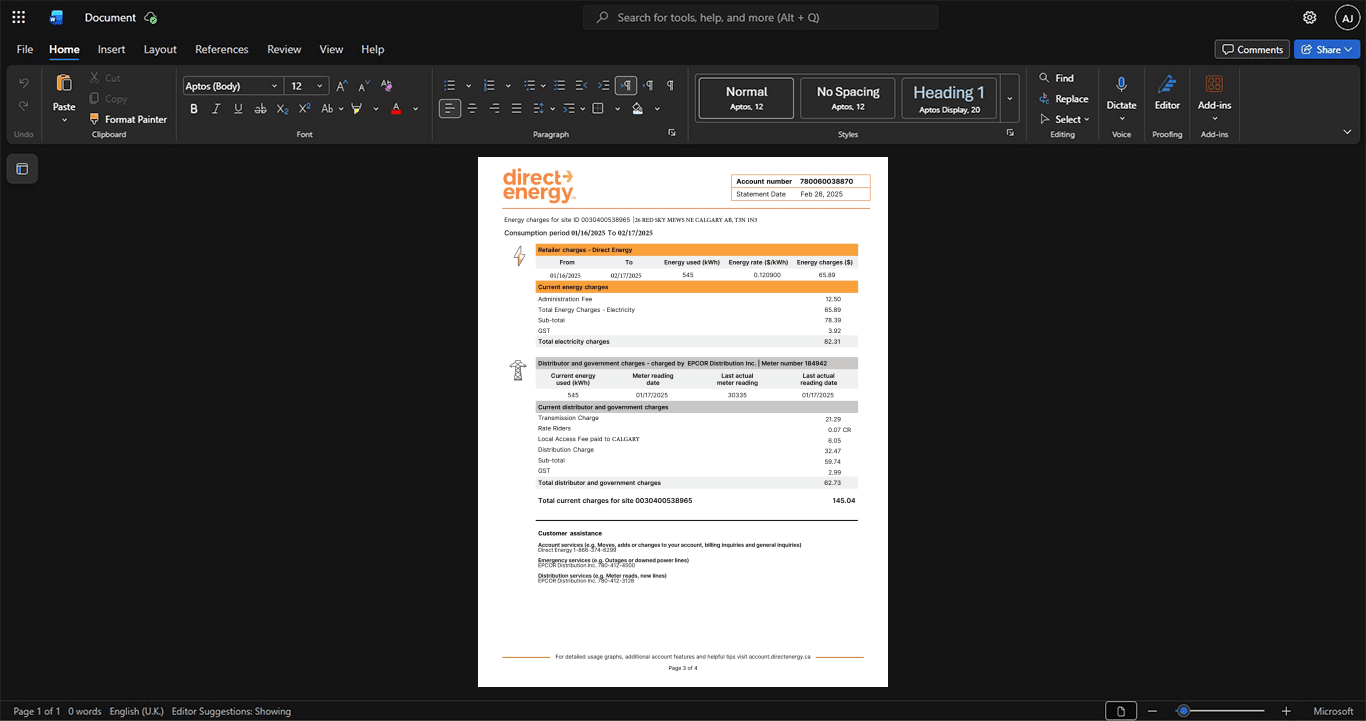1366x721 pixels.
Task: Expand the Styles gallery
Action: tap(1010, 98)
